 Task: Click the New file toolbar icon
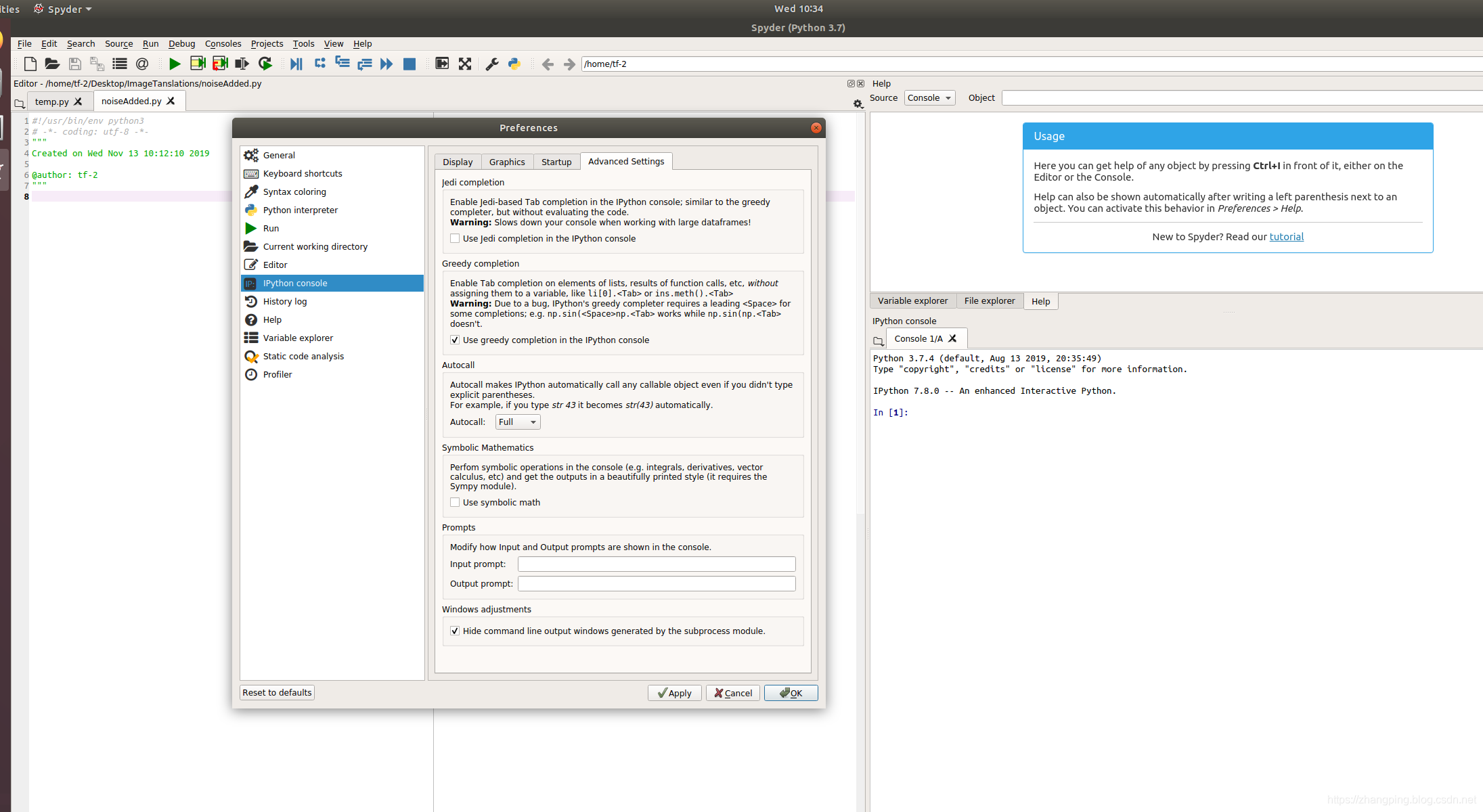coord(30,64)
